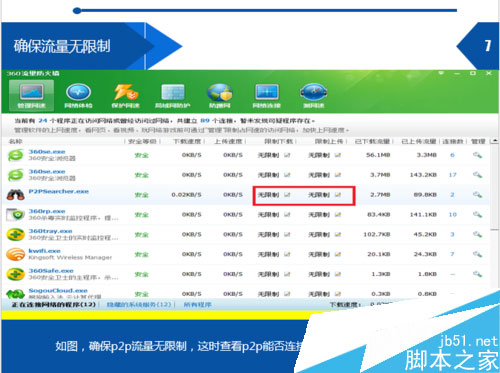Viewport: 500px width, 373px height.
Task: Sort by the 名称 column header
Action: coord(15,141)
